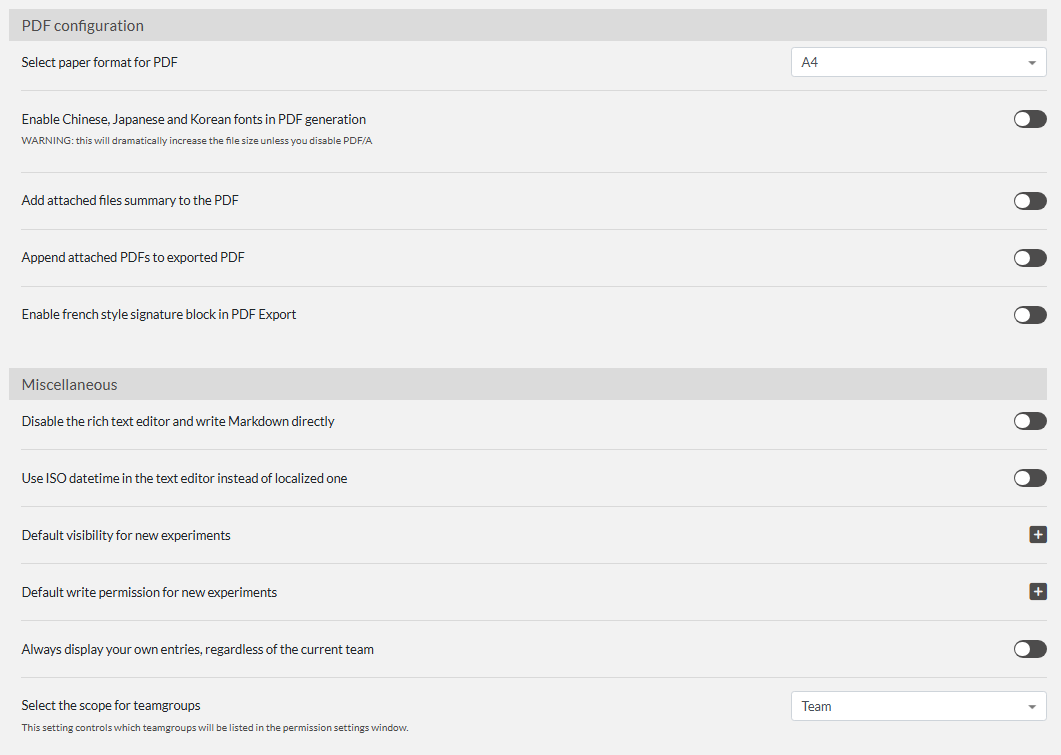Click the PDF configuration section header
Screen dimensions: 1061x755
click(x=83, y=26)
